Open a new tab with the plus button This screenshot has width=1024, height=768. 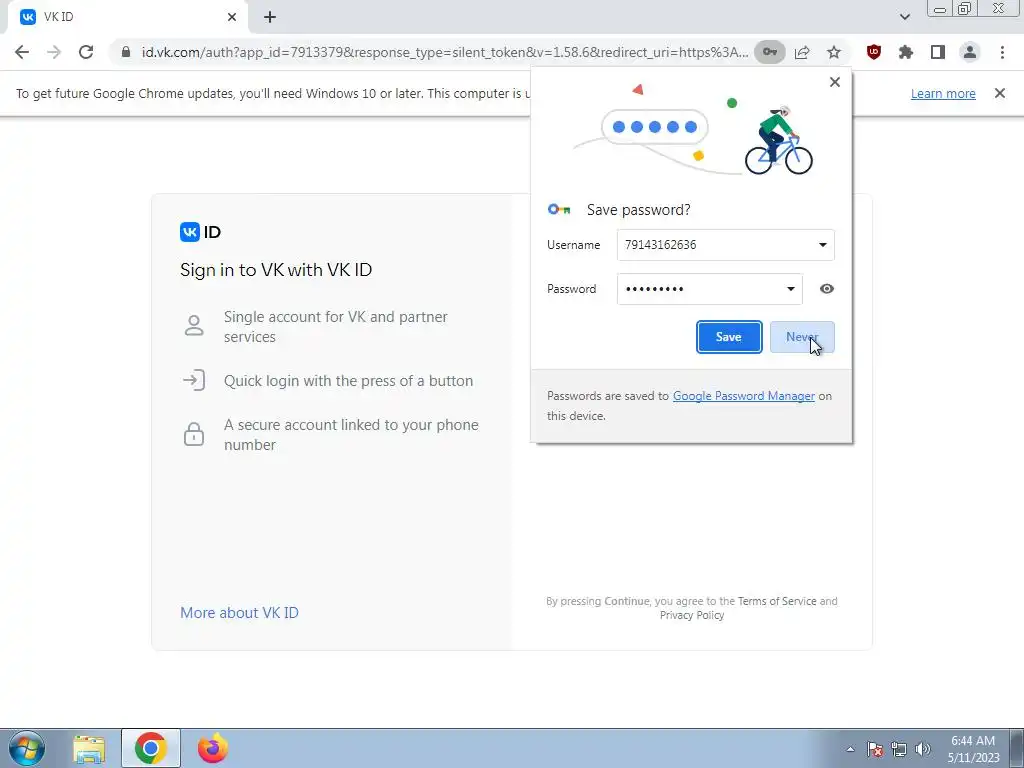(270, 17)
